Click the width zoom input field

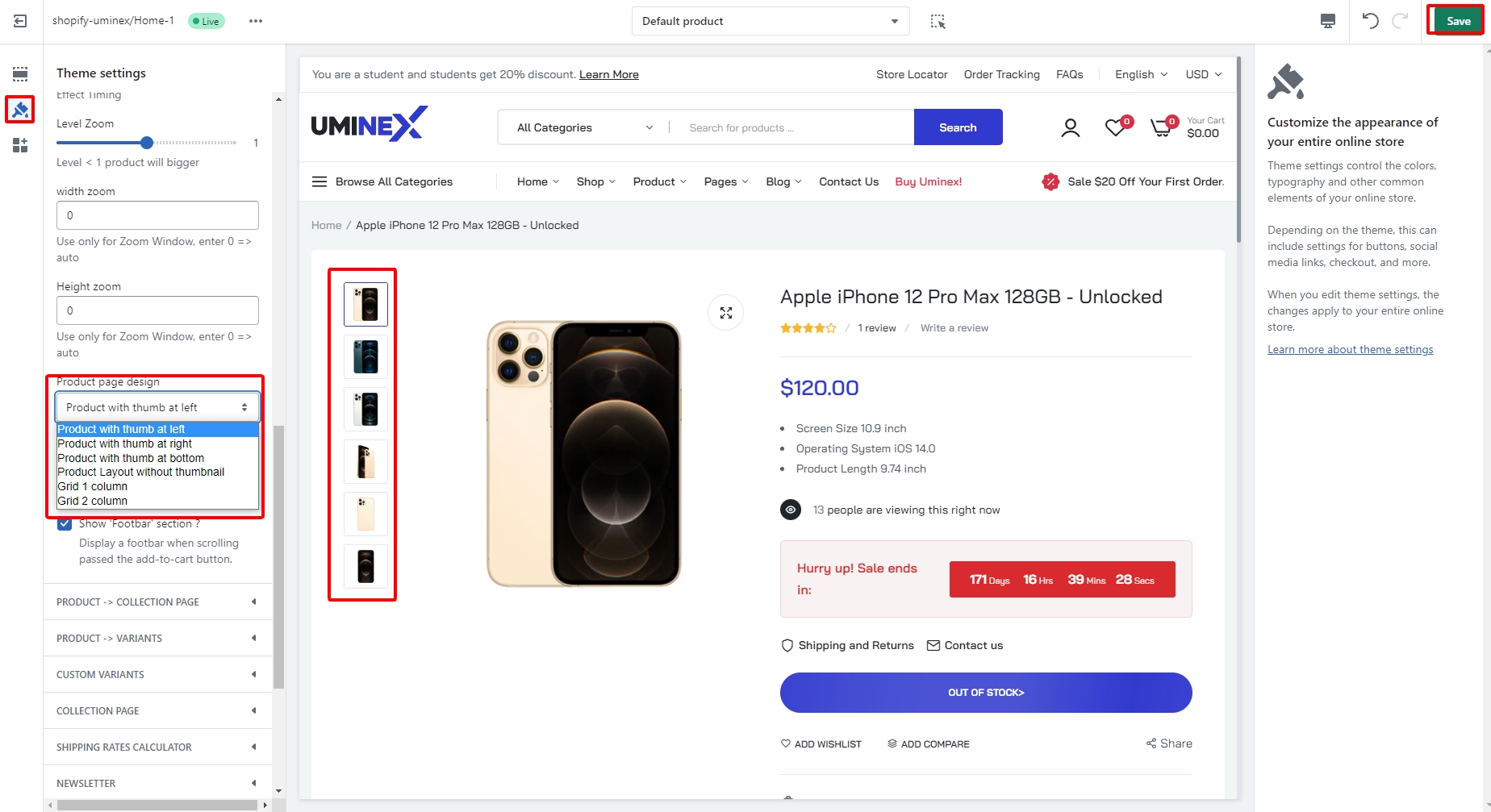click(157, 215)
